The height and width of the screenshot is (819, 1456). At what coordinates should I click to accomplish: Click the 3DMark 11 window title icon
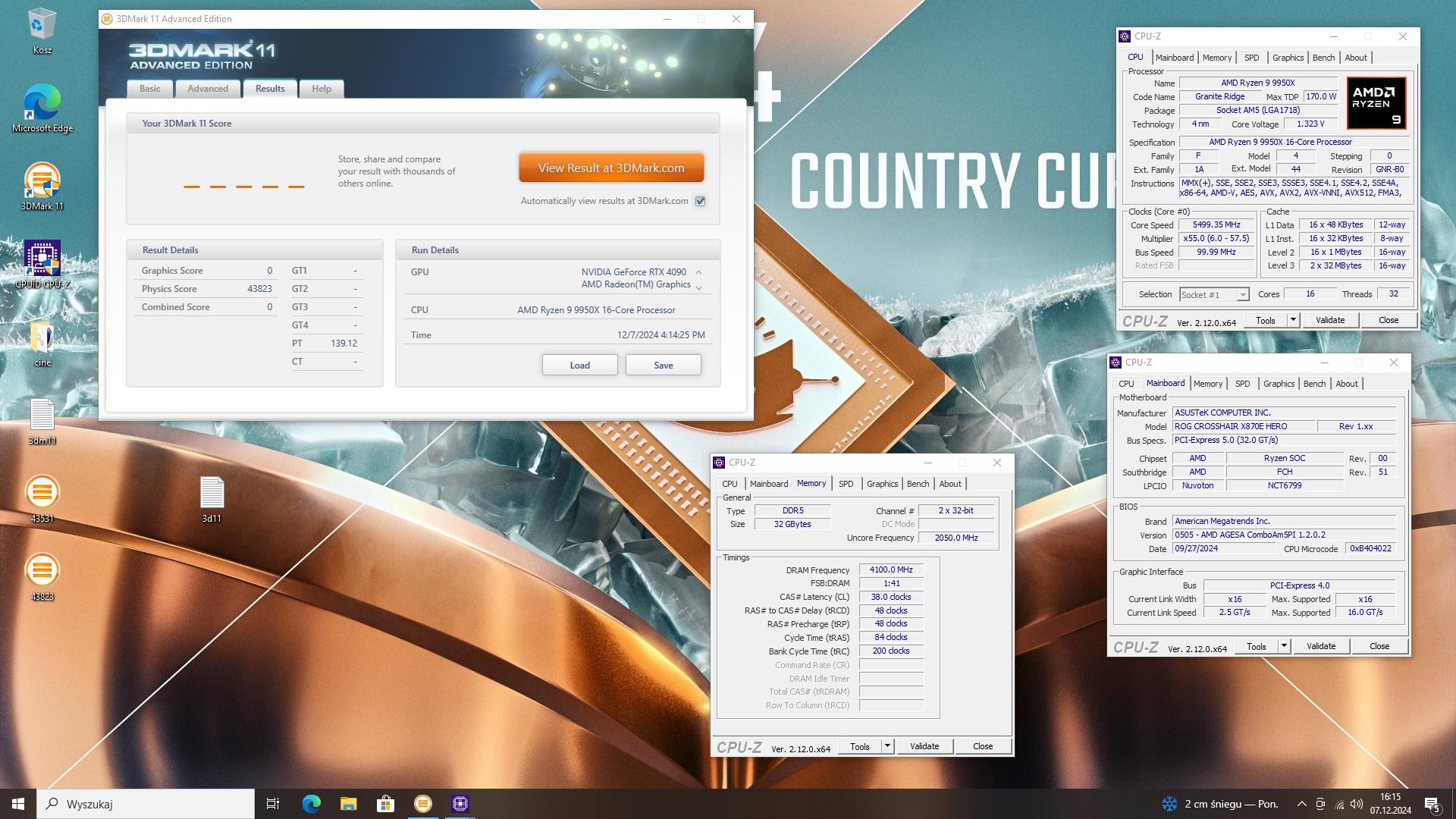pos(107,19)
